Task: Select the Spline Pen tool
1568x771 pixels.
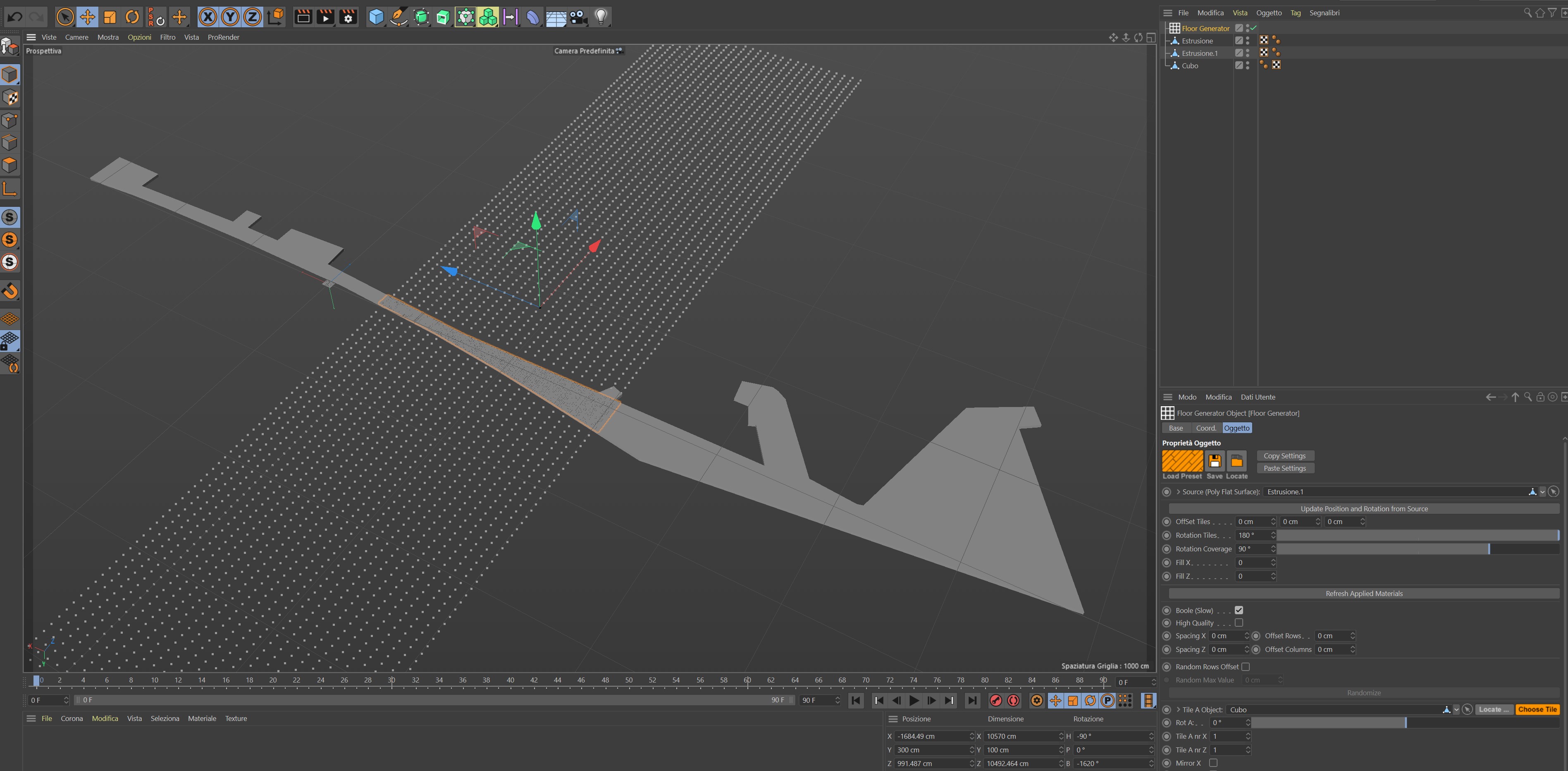Action: 398,17
